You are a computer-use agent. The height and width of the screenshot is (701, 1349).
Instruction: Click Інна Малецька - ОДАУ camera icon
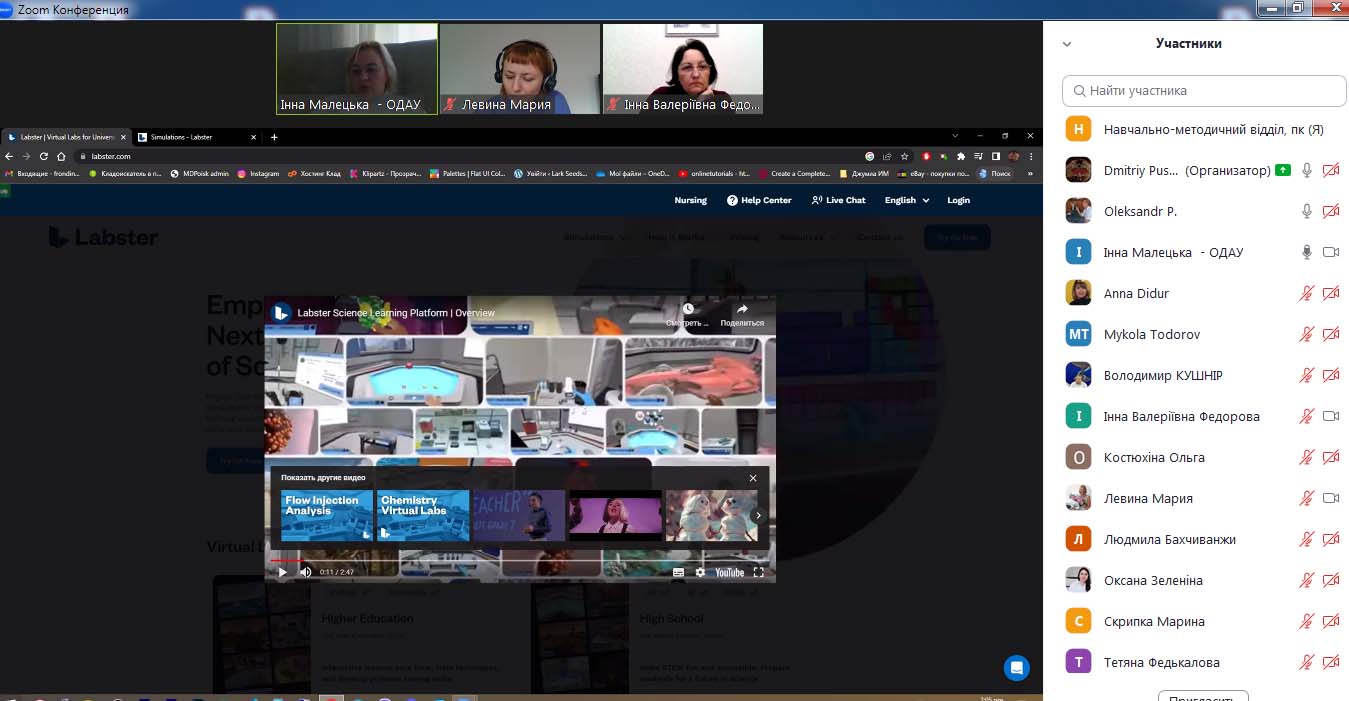(1330, 252)
